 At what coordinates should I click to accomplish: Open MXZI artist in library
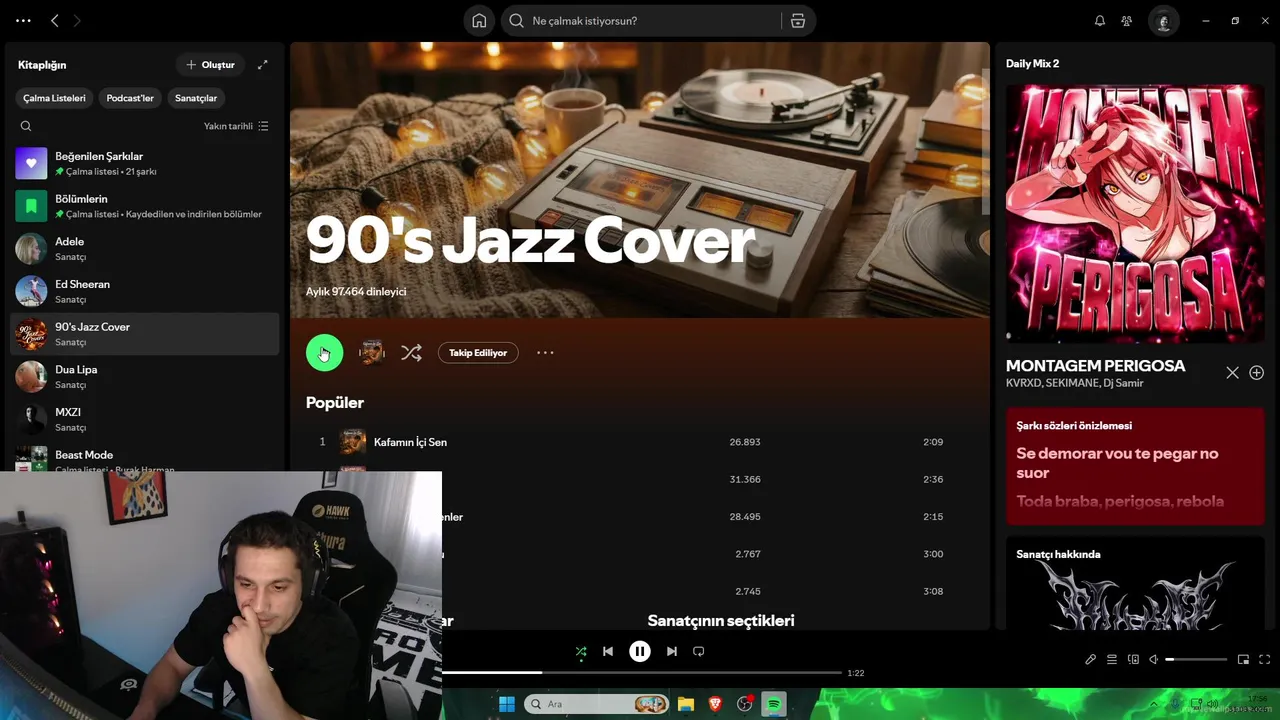pos(144,419)
